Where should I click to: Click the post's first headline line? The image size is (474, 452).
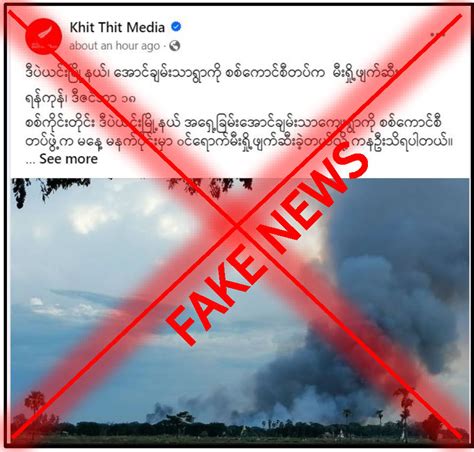click(x=213, y=72)
